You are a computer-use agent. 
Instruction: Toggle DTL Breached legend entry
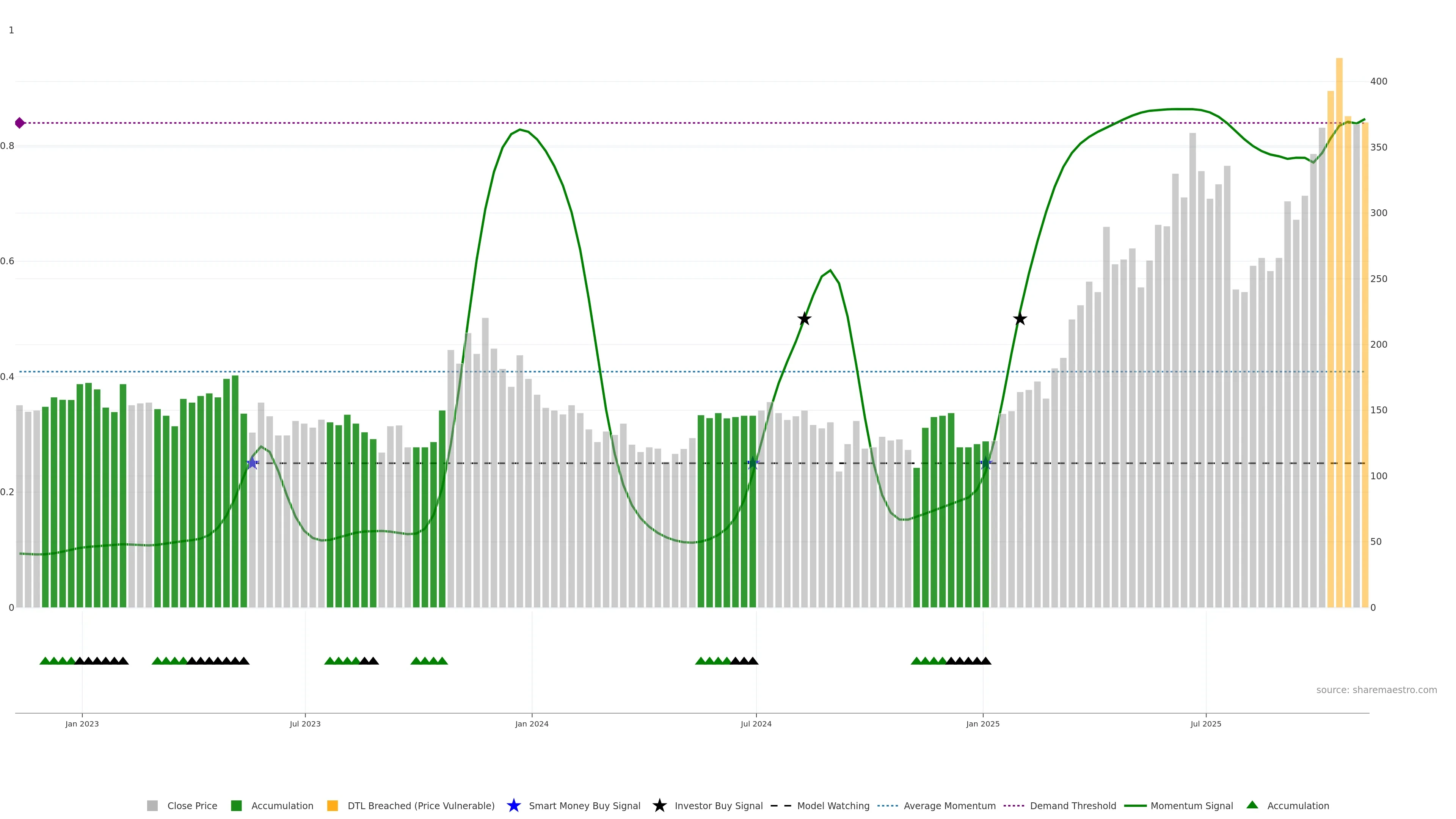tap(420, 805)
